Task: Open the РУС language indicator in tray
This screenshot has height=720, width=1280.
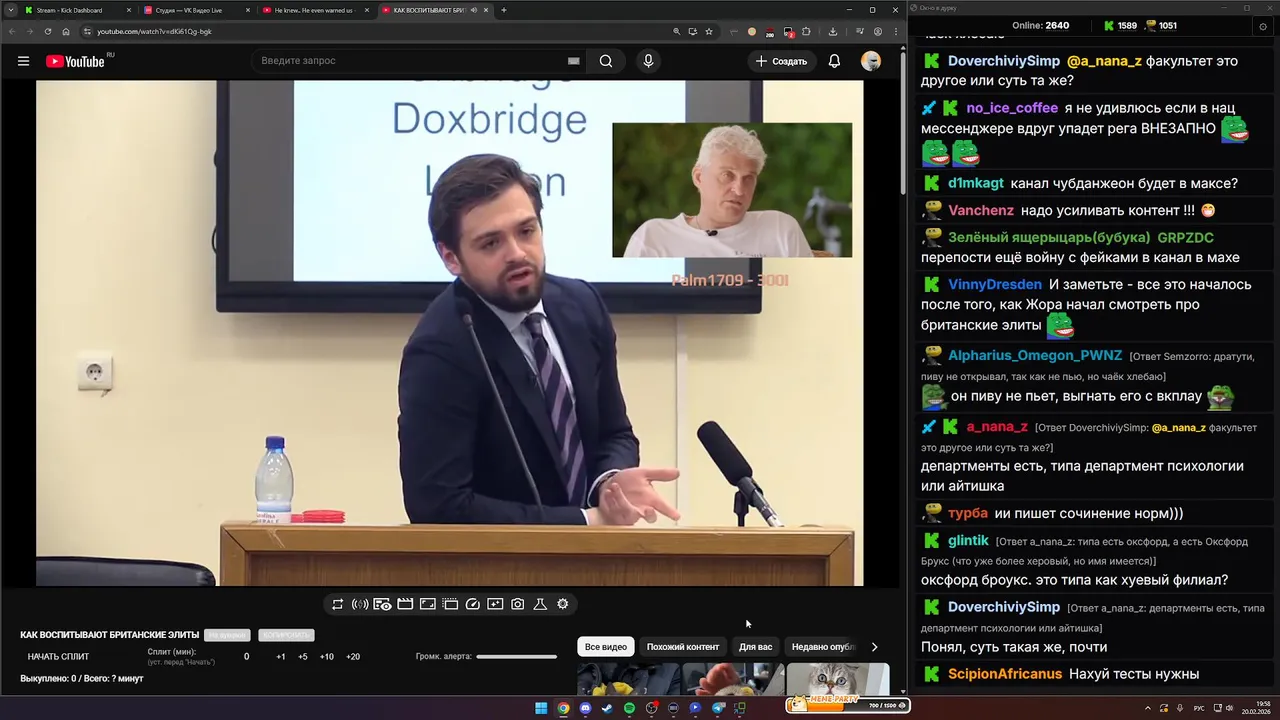Action: [x=1199, y=708]
